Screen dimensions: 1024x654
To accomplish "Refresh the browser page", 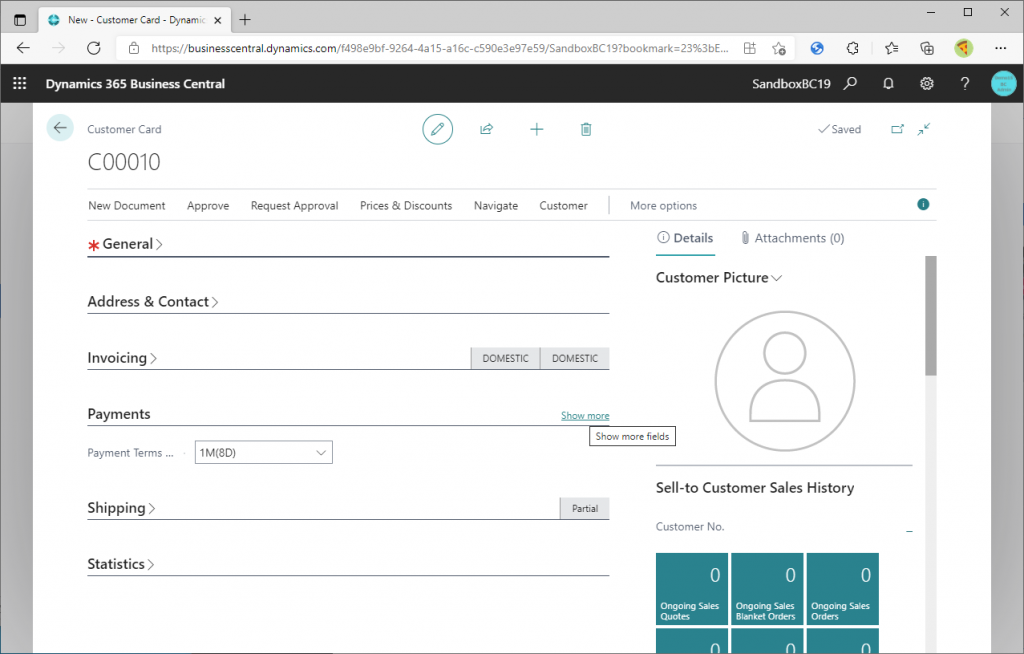I will point(94,48).
